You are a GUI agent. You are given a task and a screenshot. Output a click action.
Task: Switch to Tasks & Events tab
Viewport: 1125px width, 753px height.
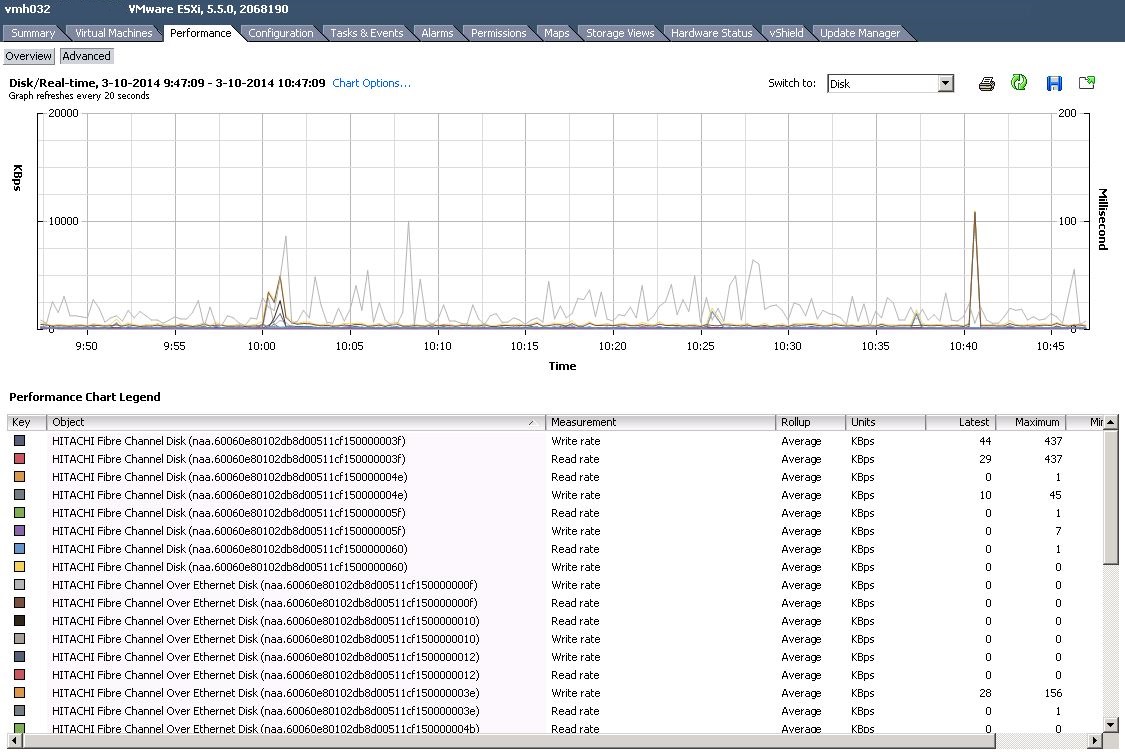click(367, 33)
